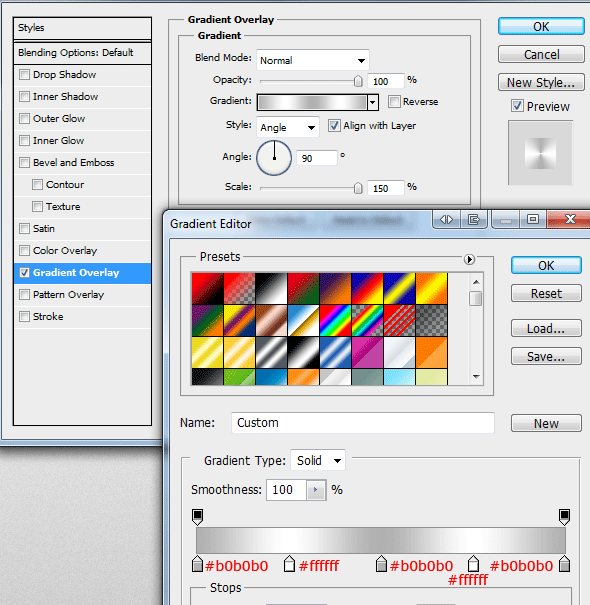Click the Angle dial control
The image size is (590, 605).
(x=274, y=158)
